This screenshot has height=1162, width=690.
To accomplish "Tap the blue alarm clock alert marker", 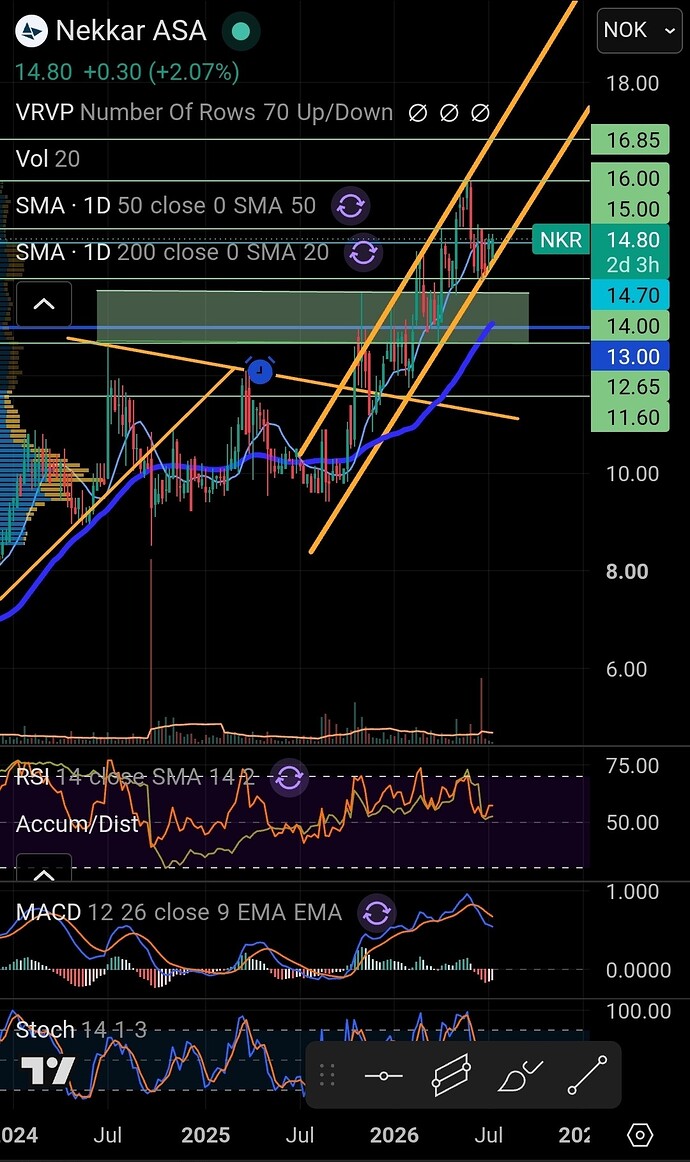I will [x=259, y=371].
